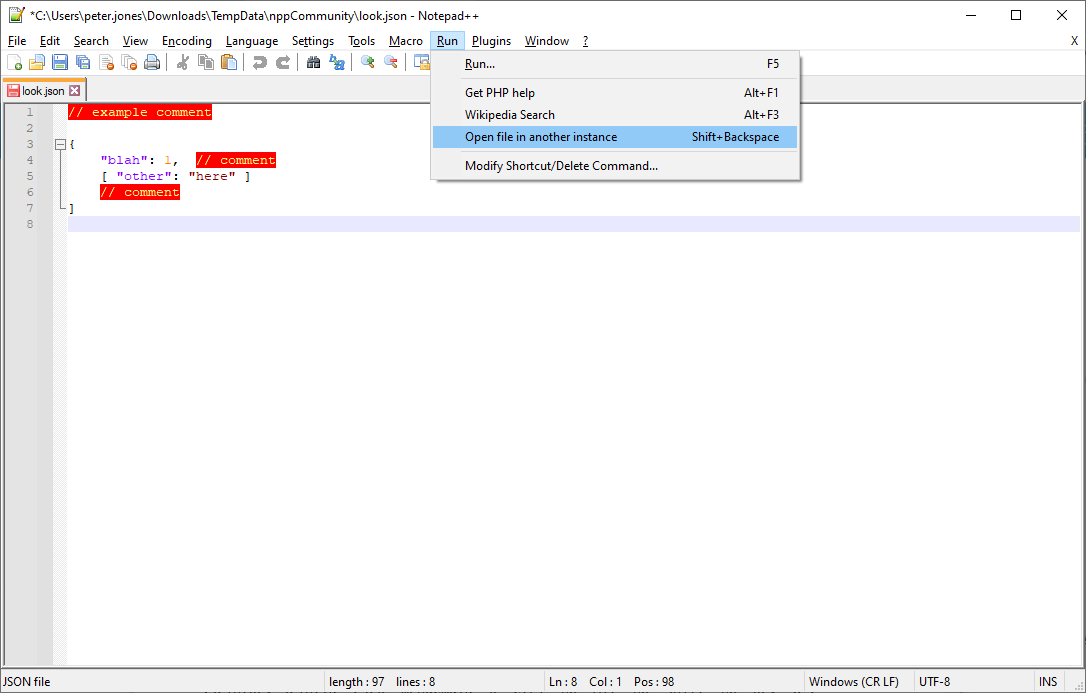Select the look.json document tab
The width and height of the screenshot is (1086, 693).
coord(44,91)
